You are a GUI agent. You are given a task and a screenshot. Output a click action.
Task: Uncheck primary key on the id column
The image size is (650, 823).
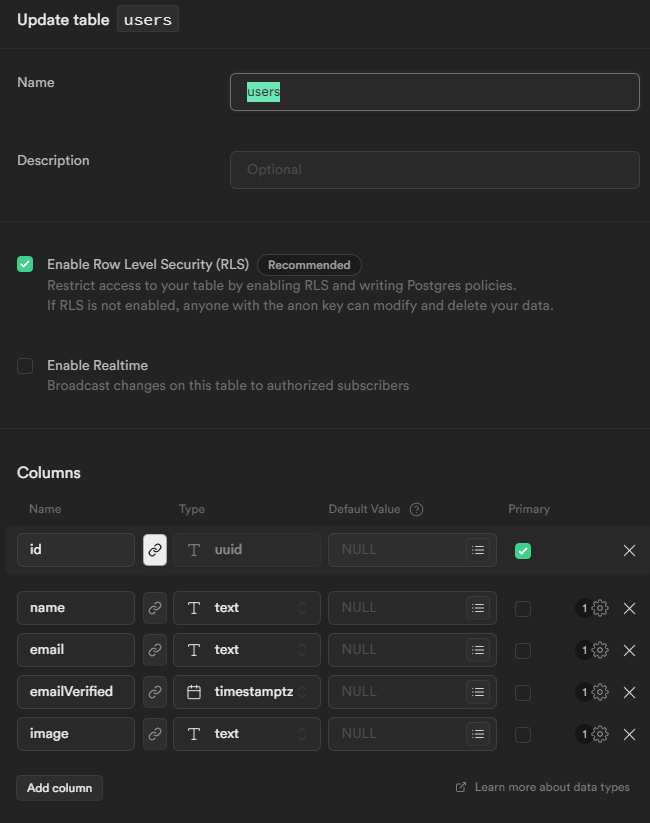[523, 550]
